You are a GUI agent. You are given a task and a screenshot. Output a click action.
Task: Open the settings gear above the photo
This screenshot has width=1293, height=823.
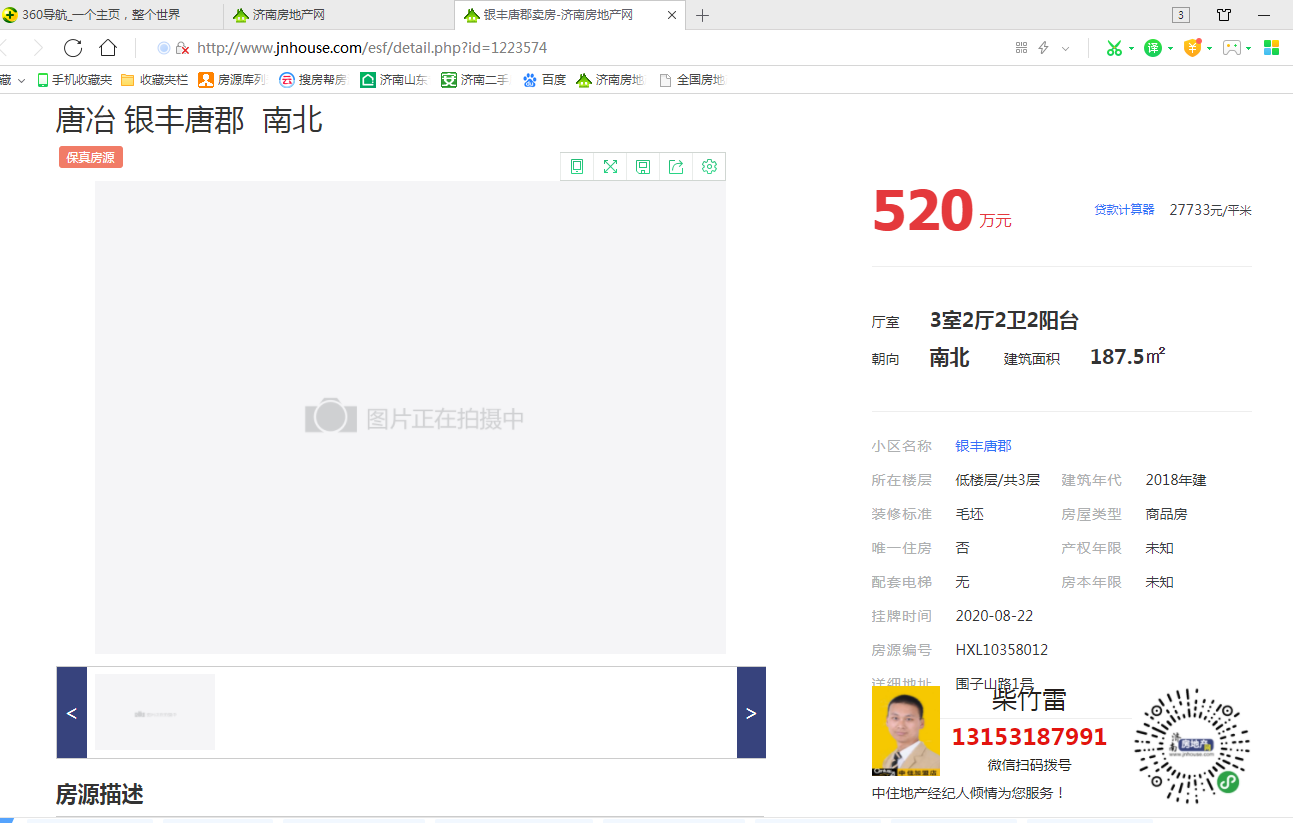(x=709, y=166)
